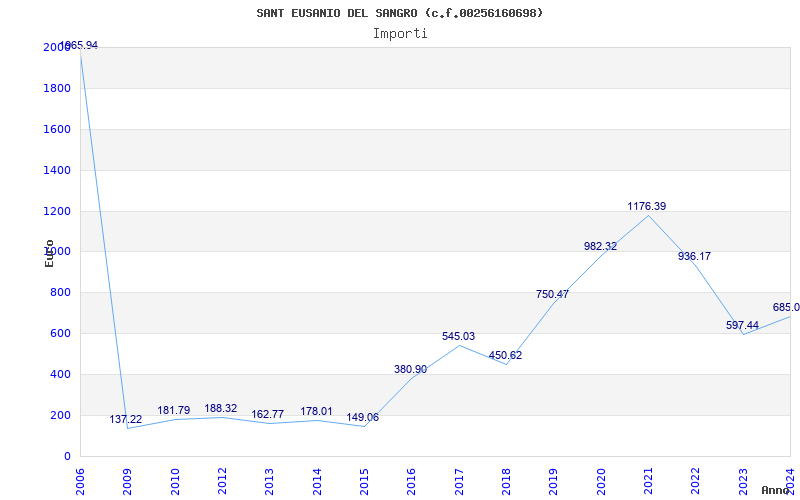Select the 181.79 data label
This screenshot has height=500, width=800.
pos(173,410)
